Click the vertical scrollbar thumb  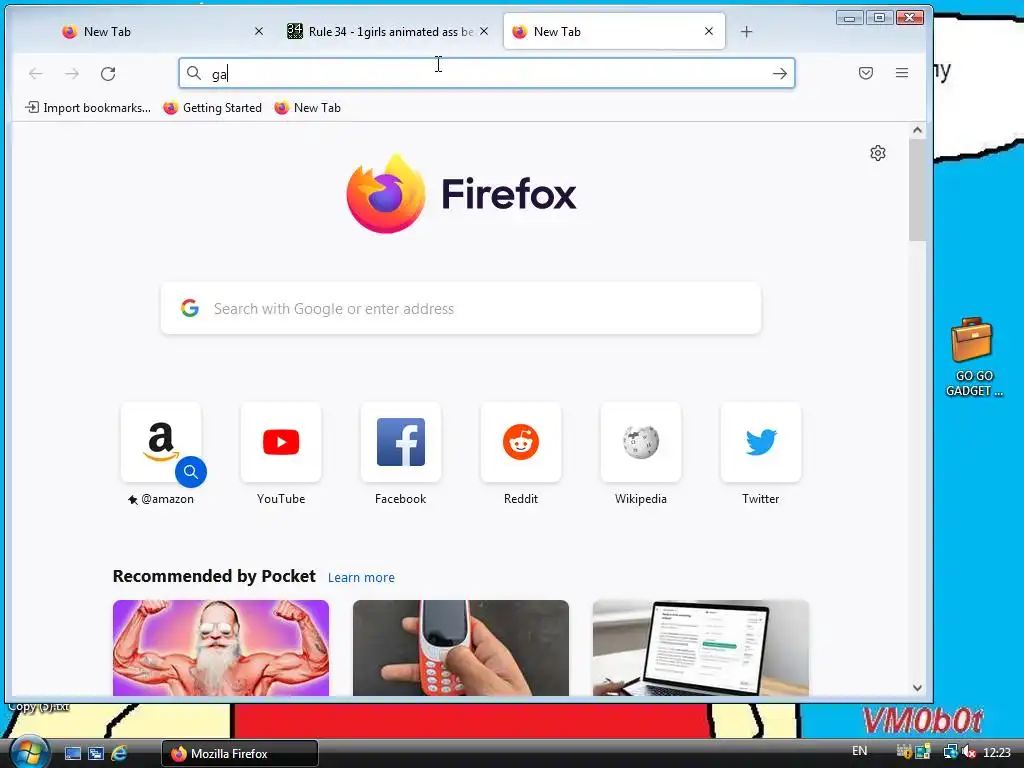pyautogui.click(x=918, y=189)
